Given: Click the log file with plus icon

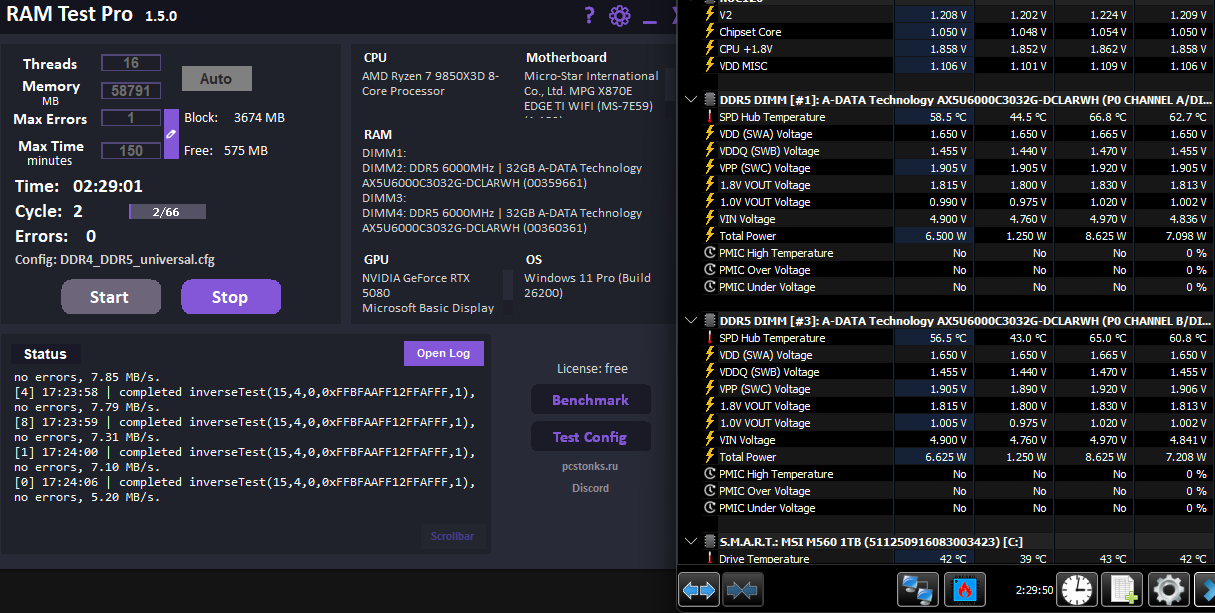Looking at the screenshot, I should click(x=1123, y=589).
